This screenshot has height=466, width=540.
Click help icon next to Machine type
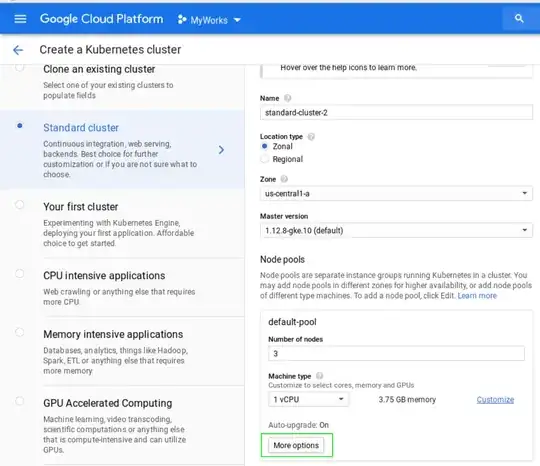(319, 376)
